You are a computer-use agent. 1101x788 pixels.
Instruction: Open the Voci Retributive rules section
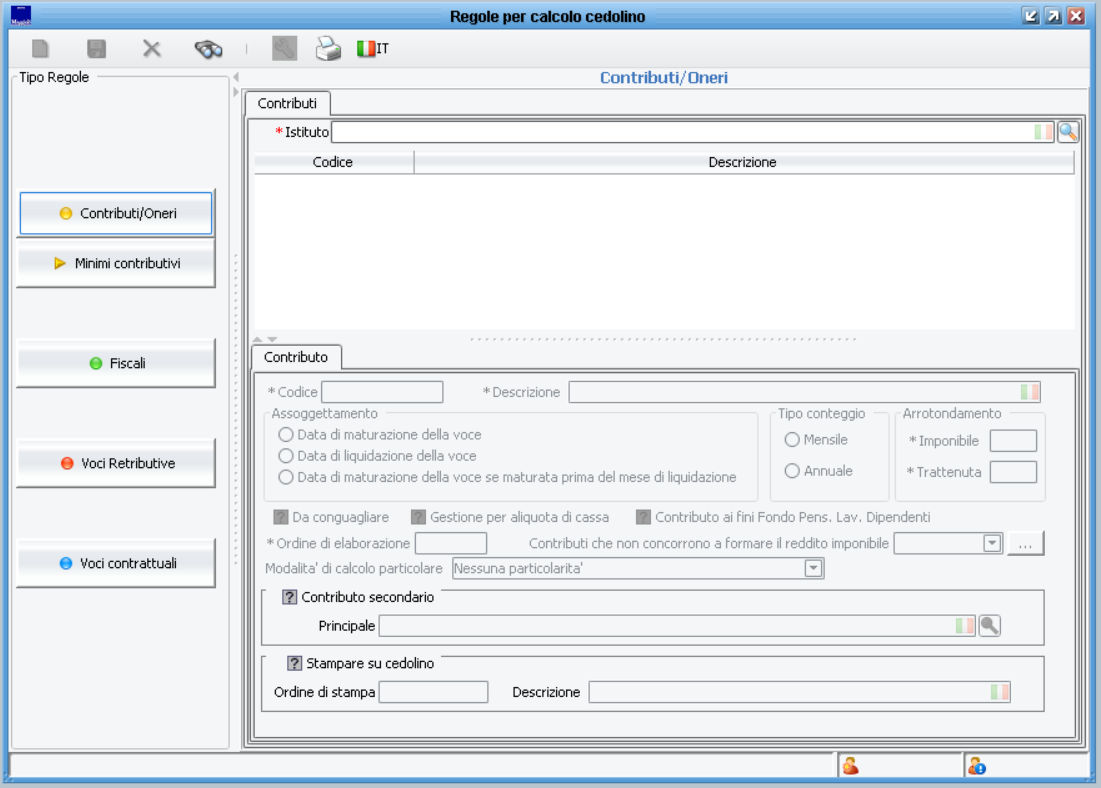pos(116,463)
